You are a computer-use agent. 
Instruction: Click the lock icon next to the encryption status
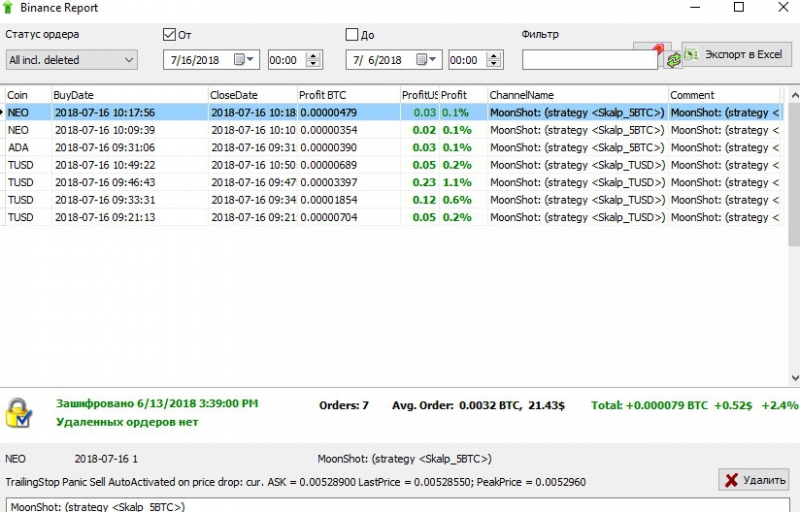coord(18,413)
